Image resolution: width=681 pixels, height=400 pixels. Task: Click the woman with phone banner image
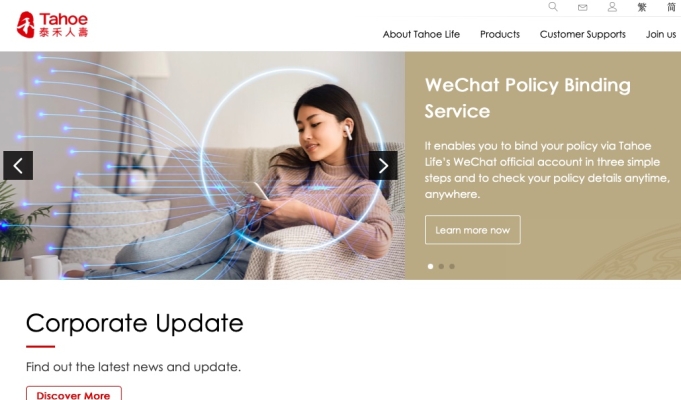tap(202, 165)
